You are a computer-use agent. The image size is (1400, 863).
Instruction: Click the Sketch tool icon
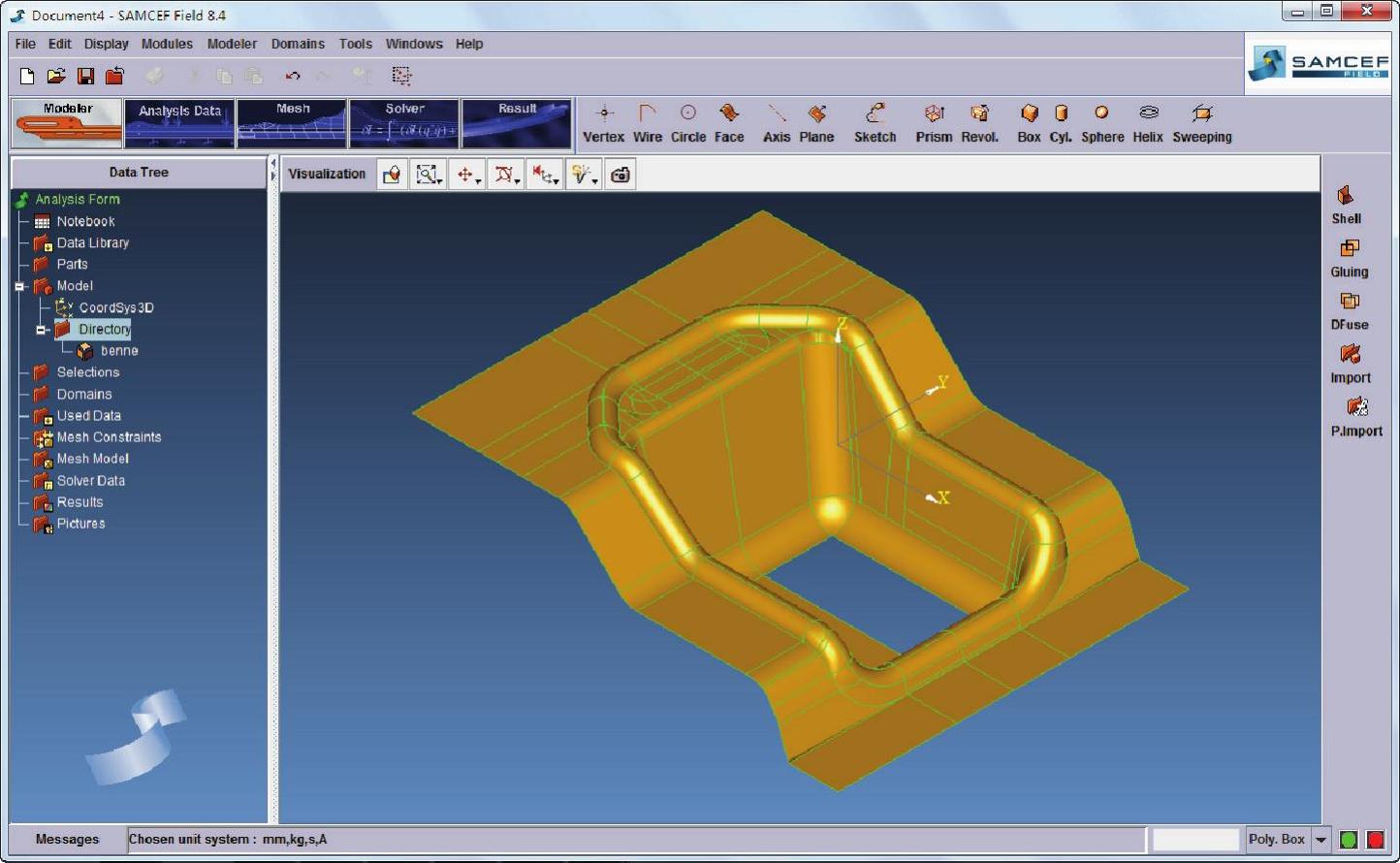point(875,123)
